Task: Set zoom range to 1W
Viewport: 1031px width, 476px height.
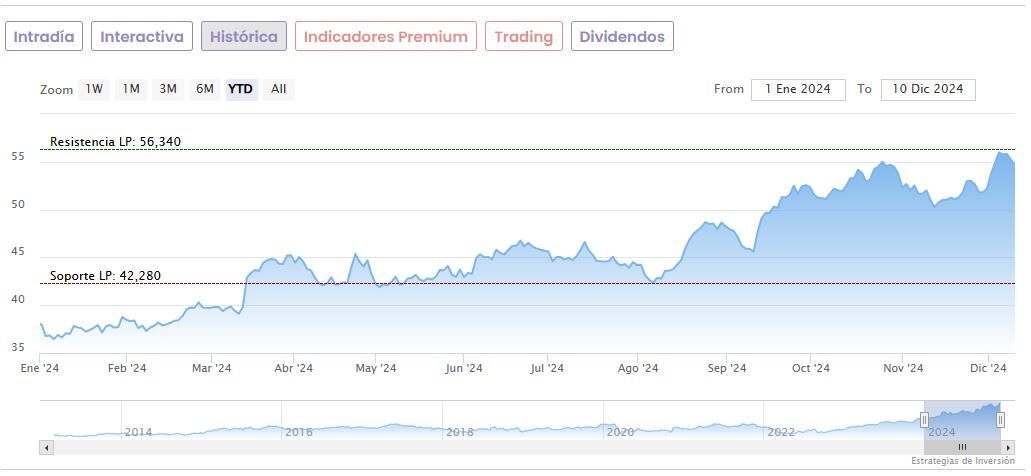Action: (x=94, y=89)
